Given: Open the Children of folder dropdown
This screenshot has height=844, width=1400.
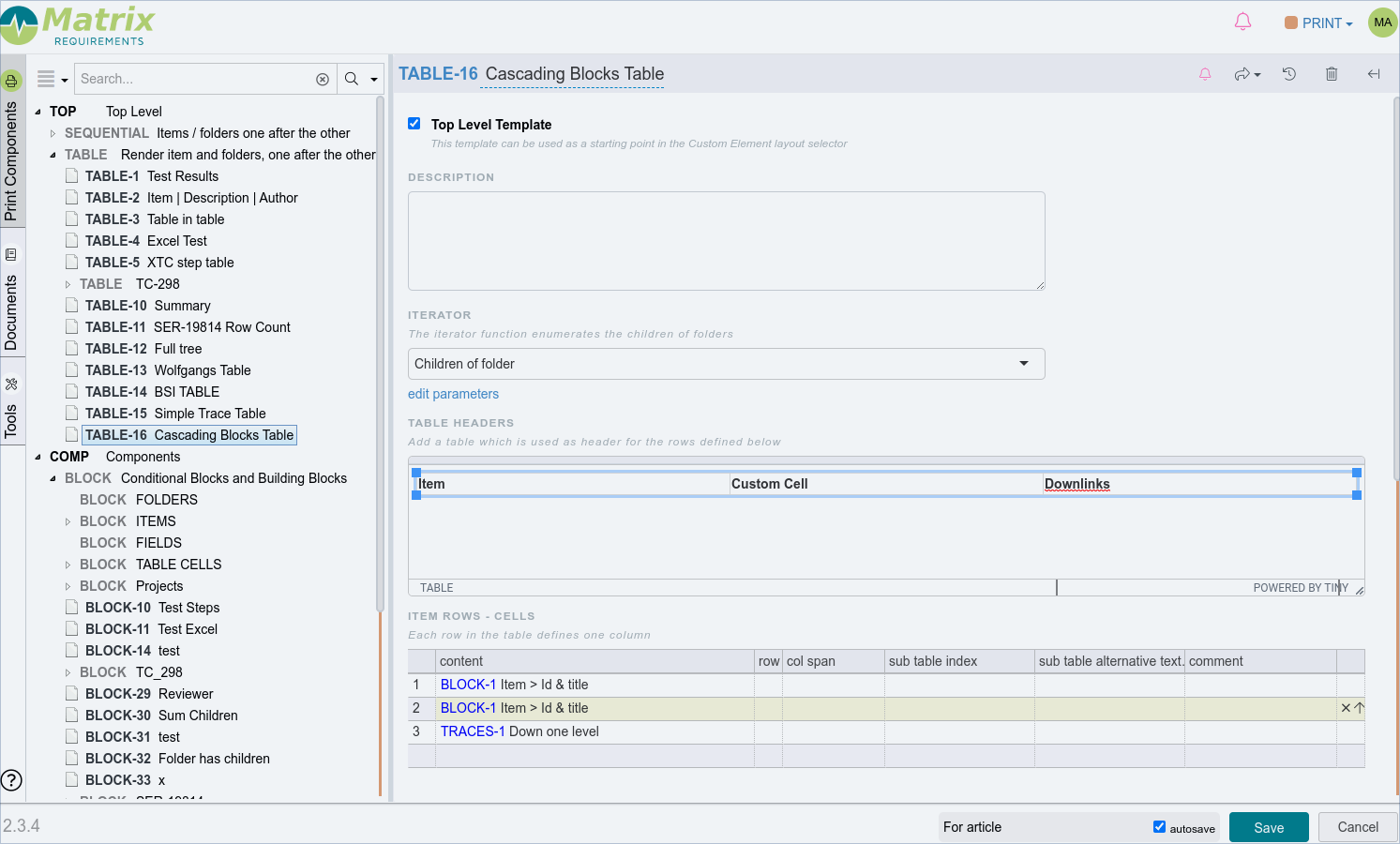Looking at the screenshot, I should point(726,364).
